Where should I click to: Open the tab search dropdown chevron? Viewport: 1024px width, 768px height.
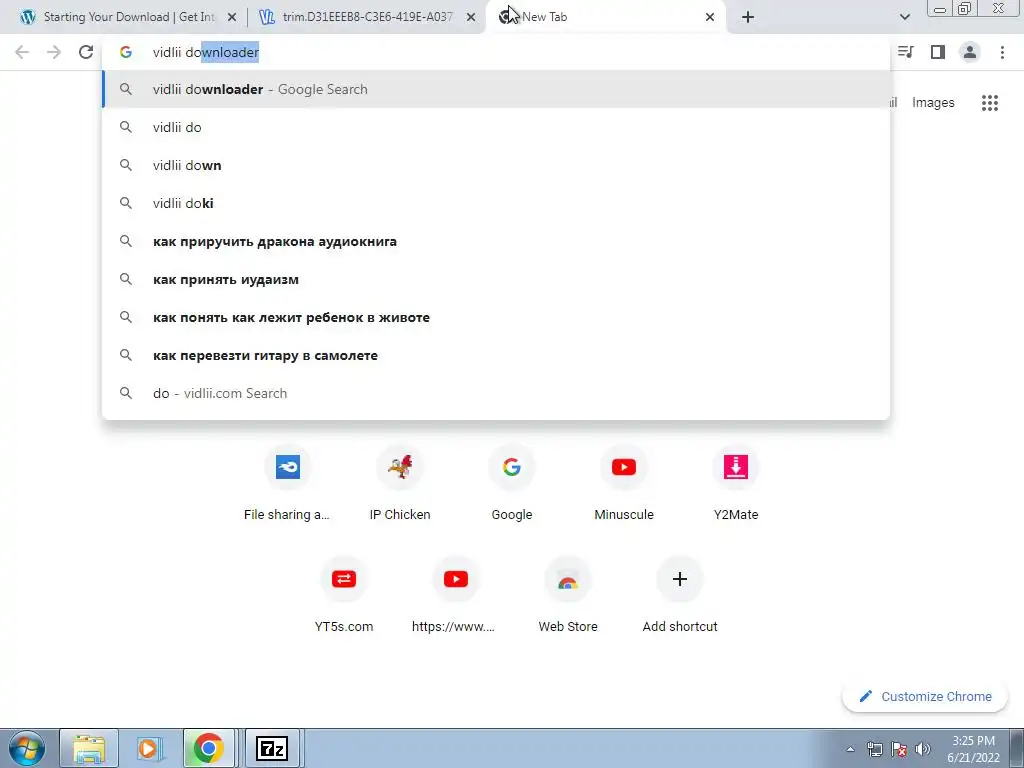point(904,17)
